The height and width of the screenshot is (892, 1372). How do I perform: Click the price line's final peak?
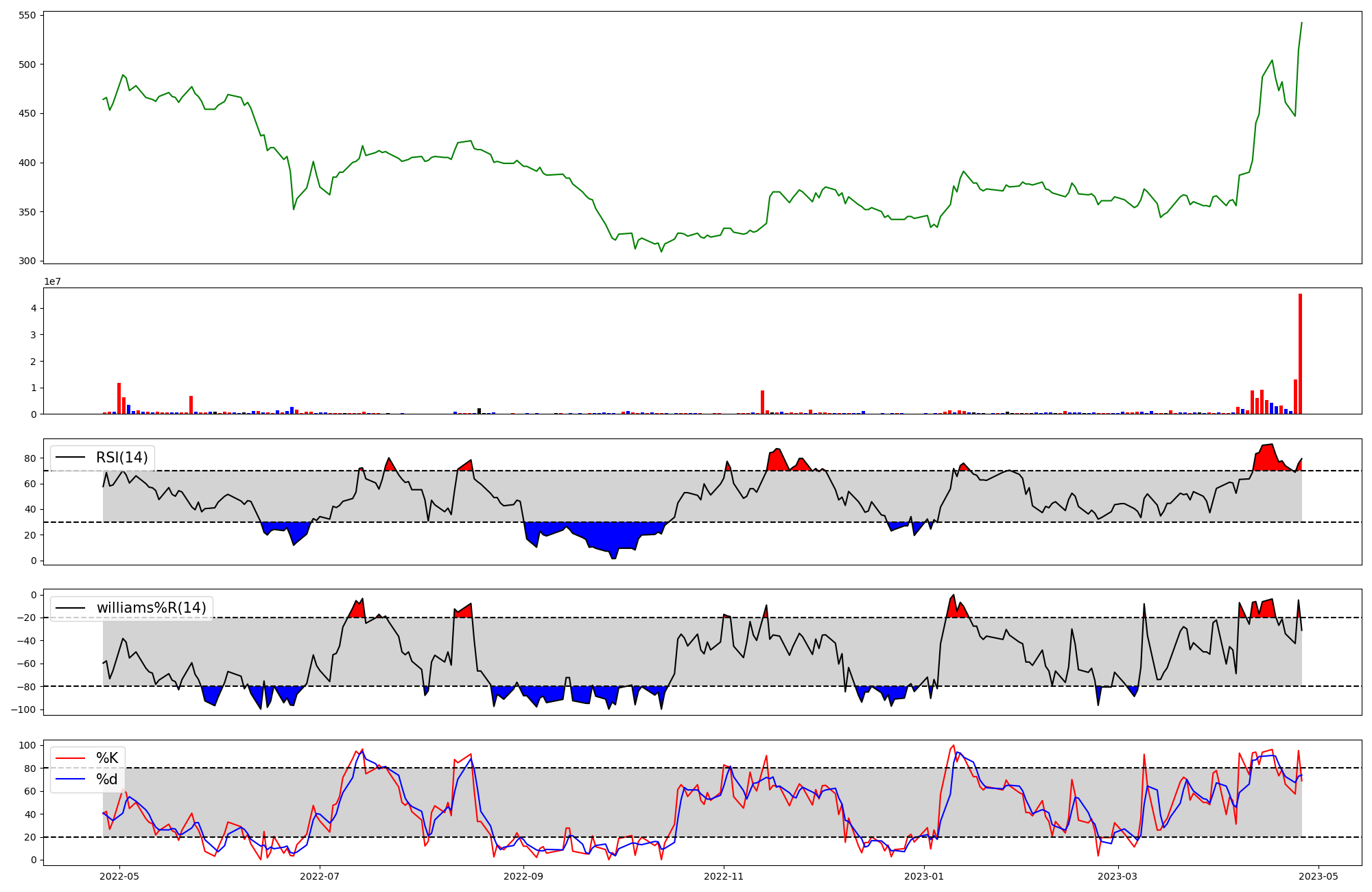tap(1301, 23)
